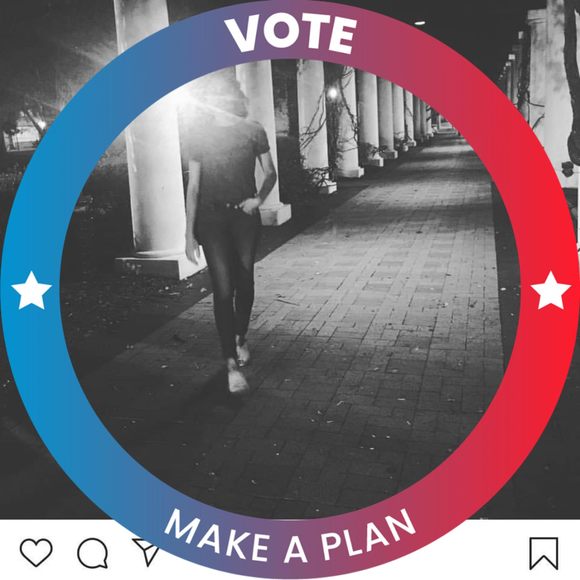Share the post using the paper plane icon
Image resolution: width=580 pixels, height=580 pixels.
tap(146, 552)
